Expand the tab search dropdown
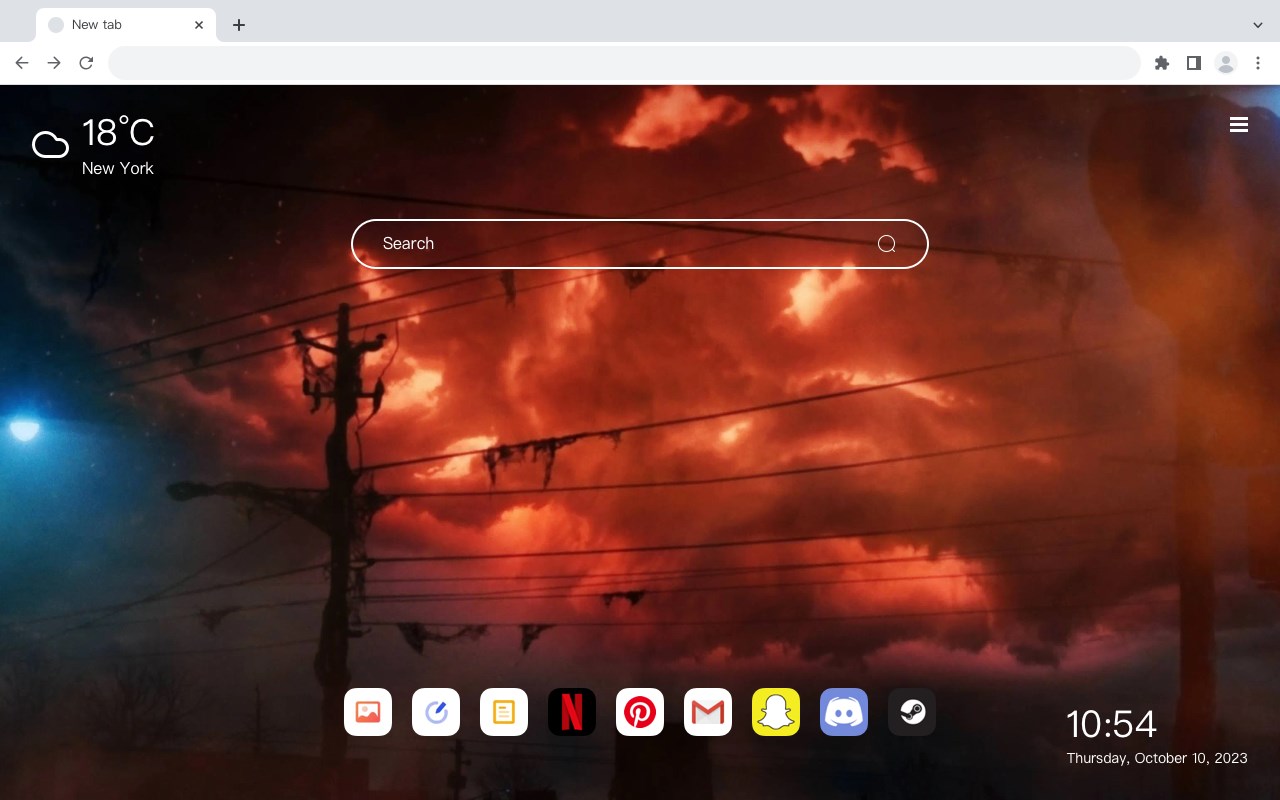The image size is (1280, 800). (x=1258, y=25)
